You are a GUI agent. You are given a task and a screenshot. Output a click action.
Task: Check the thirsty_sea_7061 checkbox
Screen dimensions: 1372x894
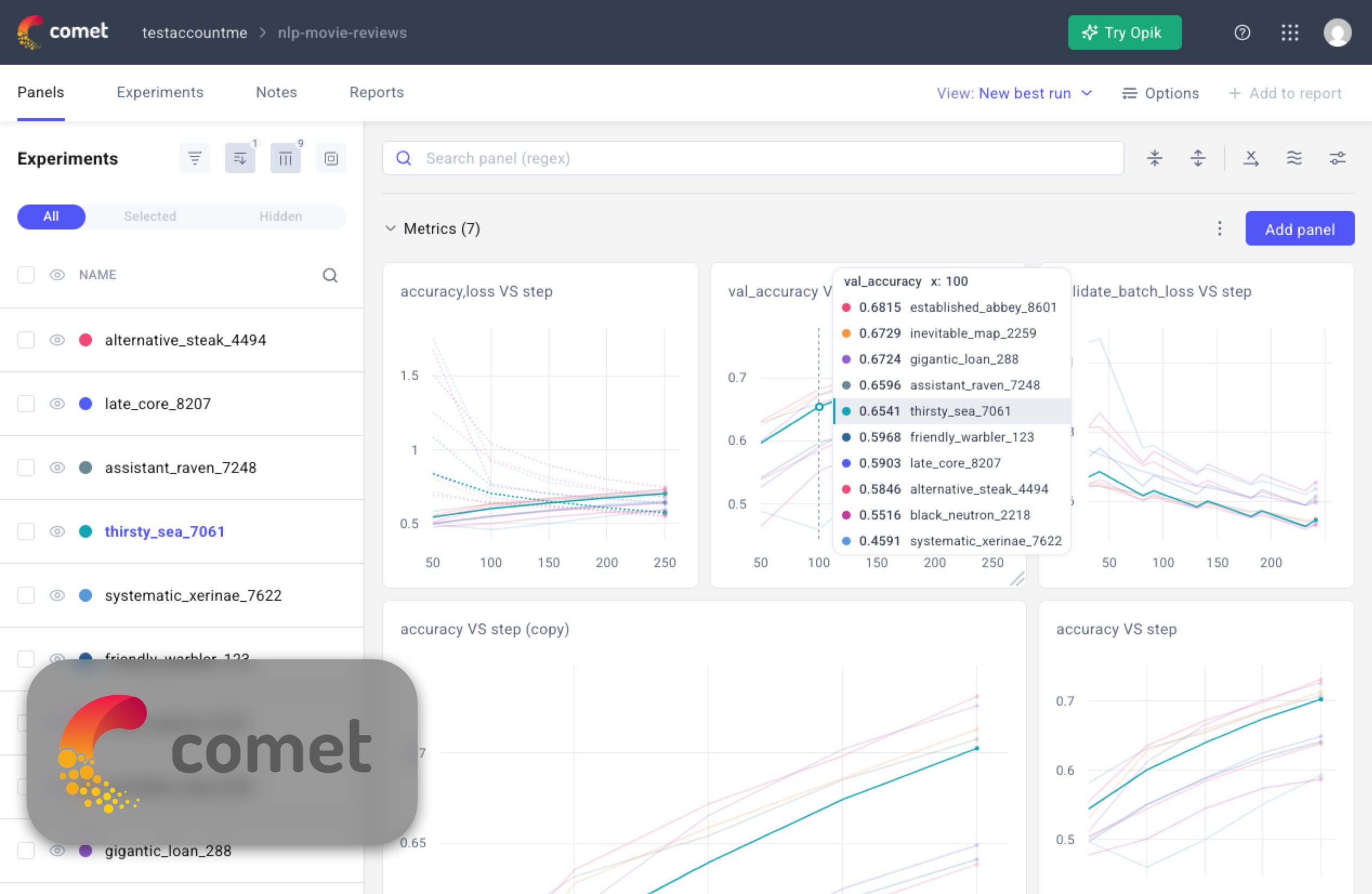coord(26,531)
